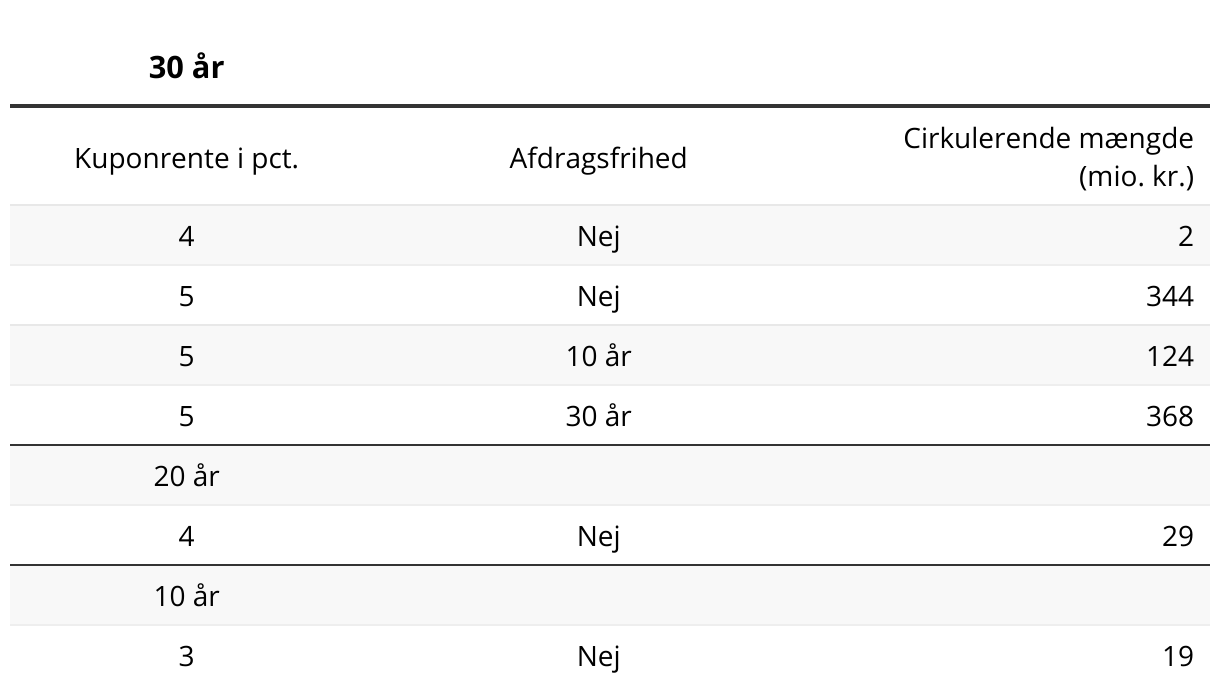Select coupon rate 5 in the 344 row
Screen dimensions: 1220x694
[186, 296]
